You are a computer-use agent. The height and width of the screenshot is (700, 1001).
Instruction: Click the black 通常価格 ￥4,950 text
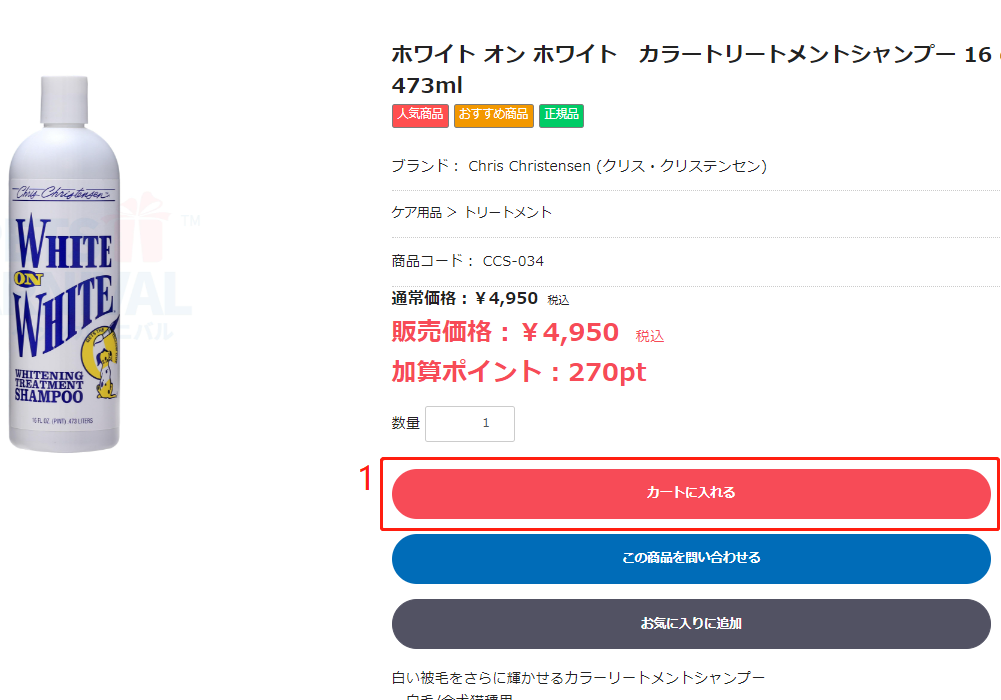click(x=465, y=299)
